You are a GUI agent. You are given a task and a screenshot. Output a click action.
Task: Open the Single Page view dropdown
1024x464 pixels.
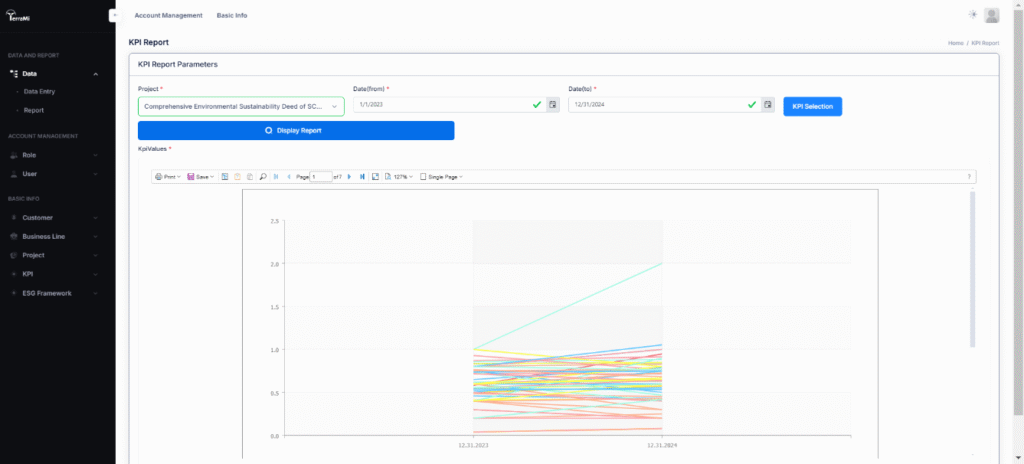click(443, 177)
